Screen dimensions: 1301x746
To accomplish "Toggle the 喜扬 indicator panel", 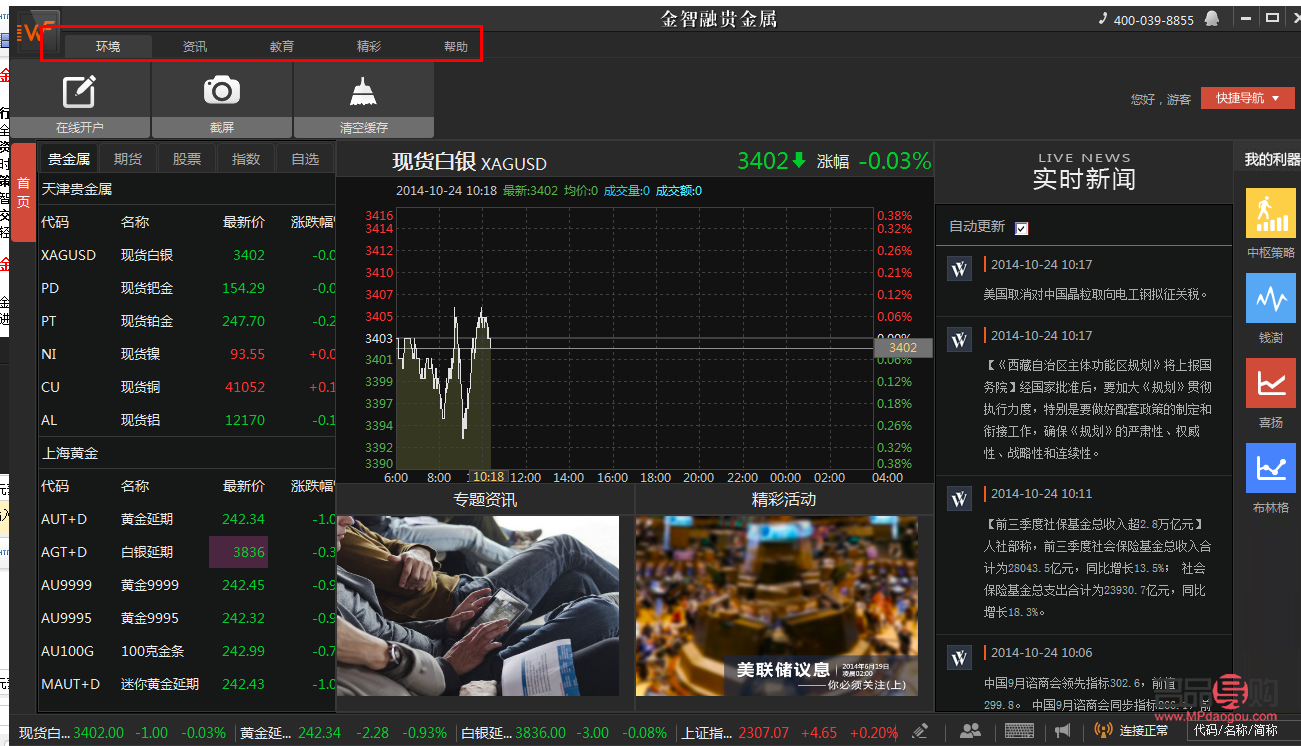I will point(1270,383).
